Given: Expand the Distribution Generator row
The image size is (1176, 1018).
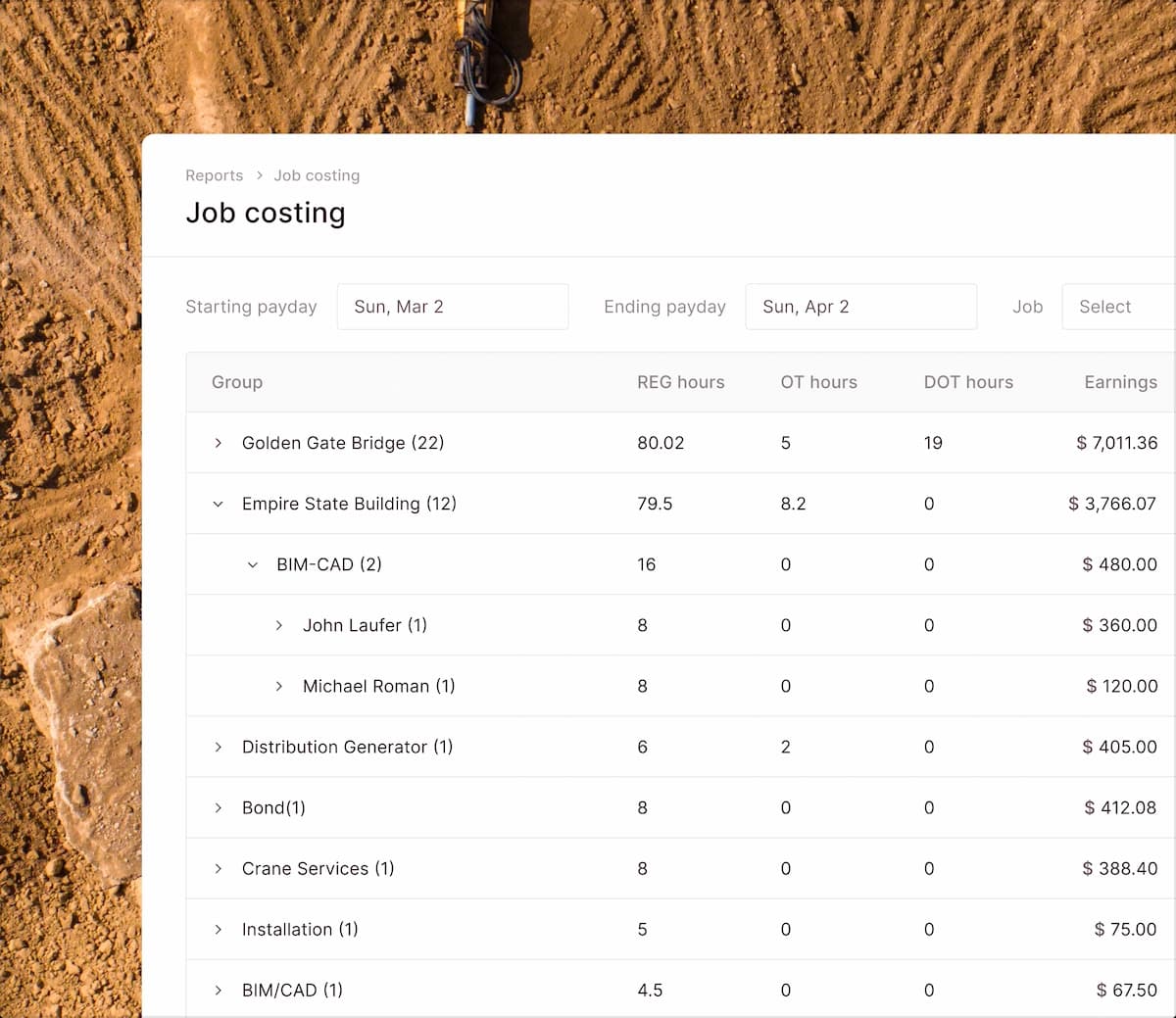Looking at the screenshot, I should [x=218, y=747].
